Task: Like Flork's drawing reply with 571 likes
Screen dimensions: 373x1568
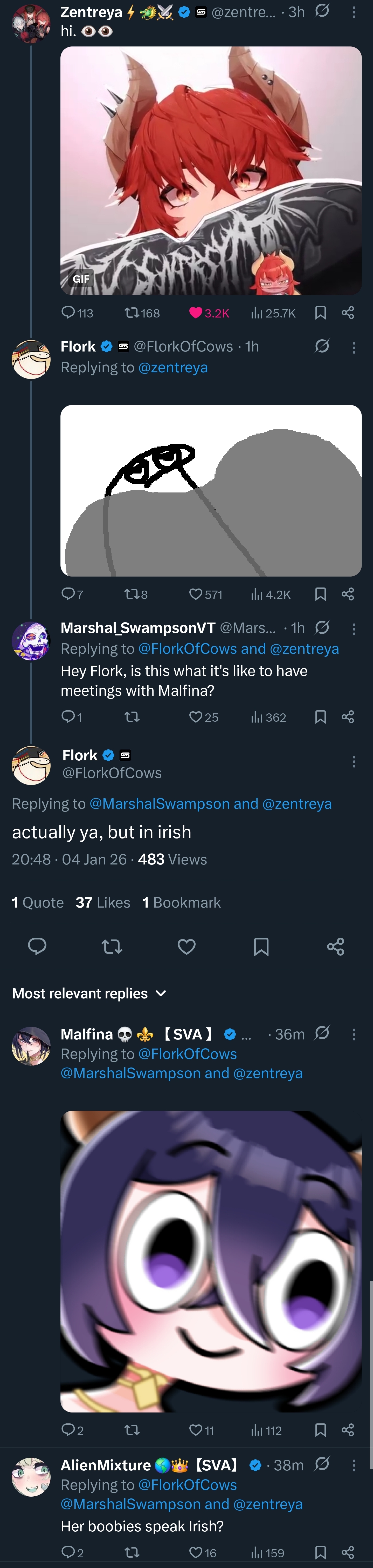Action: [x=196, y=594]
